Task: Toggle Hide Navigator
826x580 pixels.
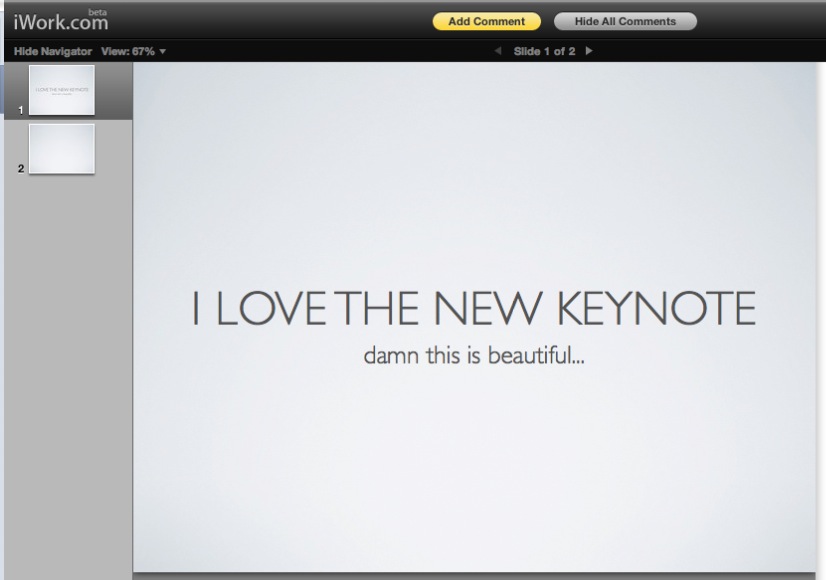Action: (x=53, y=51)
